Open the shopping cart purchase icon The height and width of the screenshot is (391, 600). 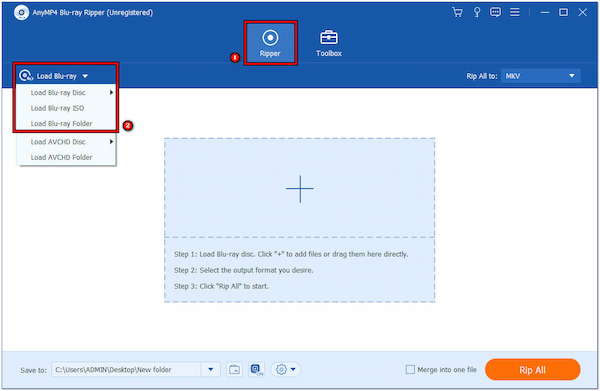click(x=457, y=12)
